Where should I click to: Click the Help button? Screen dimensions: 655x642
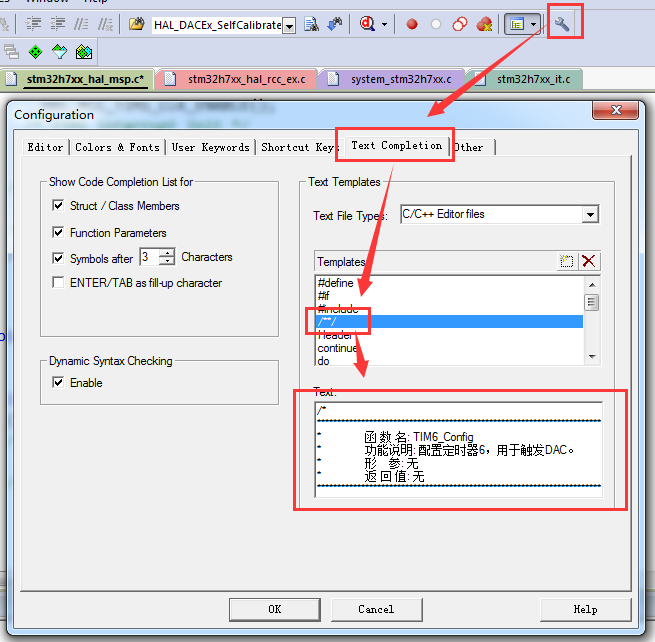point(585,609)
